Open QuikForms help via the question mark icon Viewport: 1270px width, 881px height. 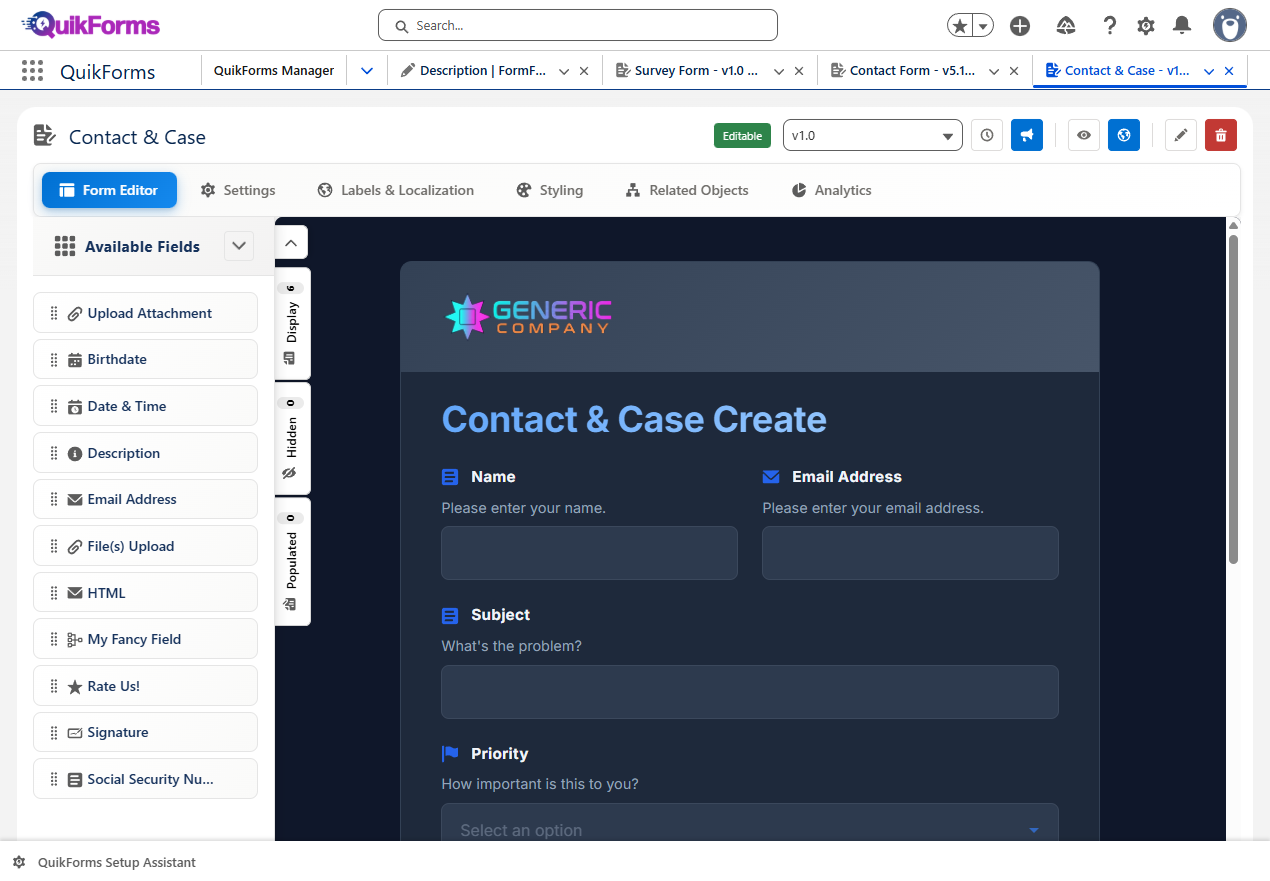point(1110,25)
